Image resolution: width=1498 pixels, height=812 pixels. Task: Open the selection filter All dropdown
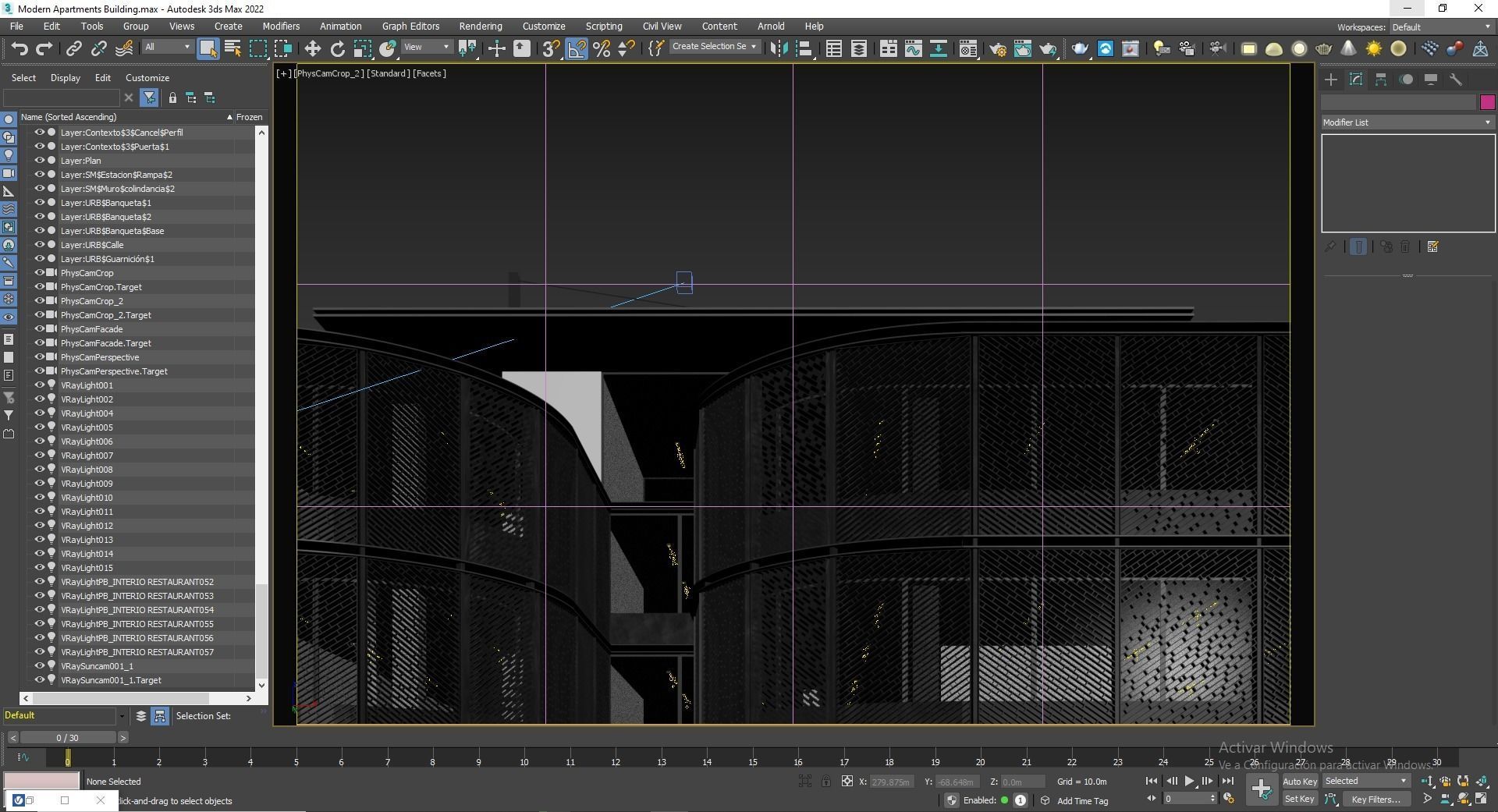tap(167, 47)
